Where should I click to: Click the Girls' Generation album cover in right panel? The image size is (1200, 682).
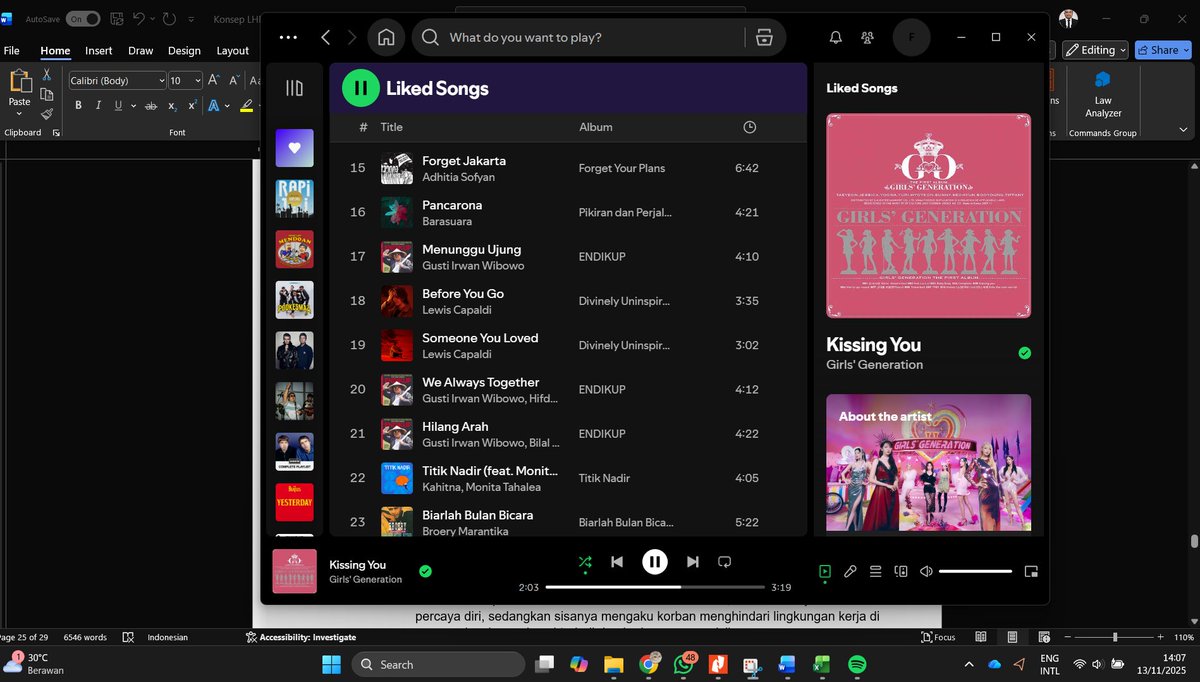(x=928, y=215)
